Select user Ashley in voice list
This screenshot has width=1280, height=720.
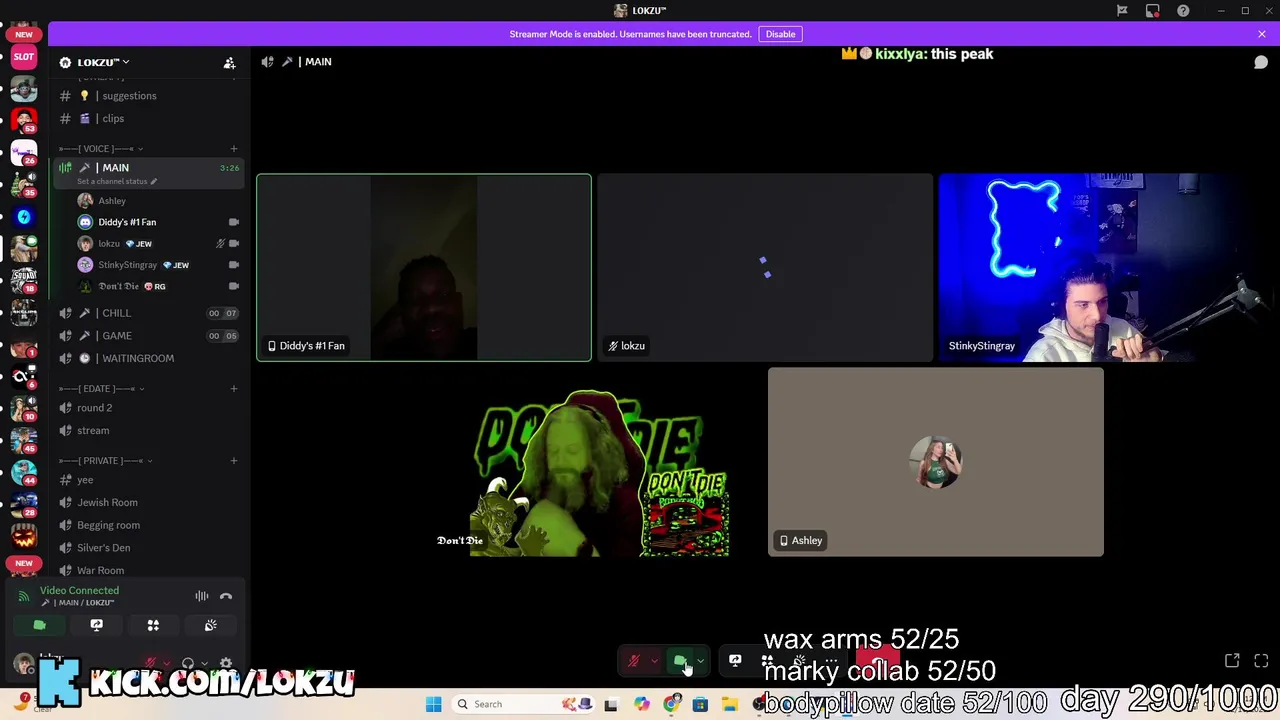click(158, 201)
